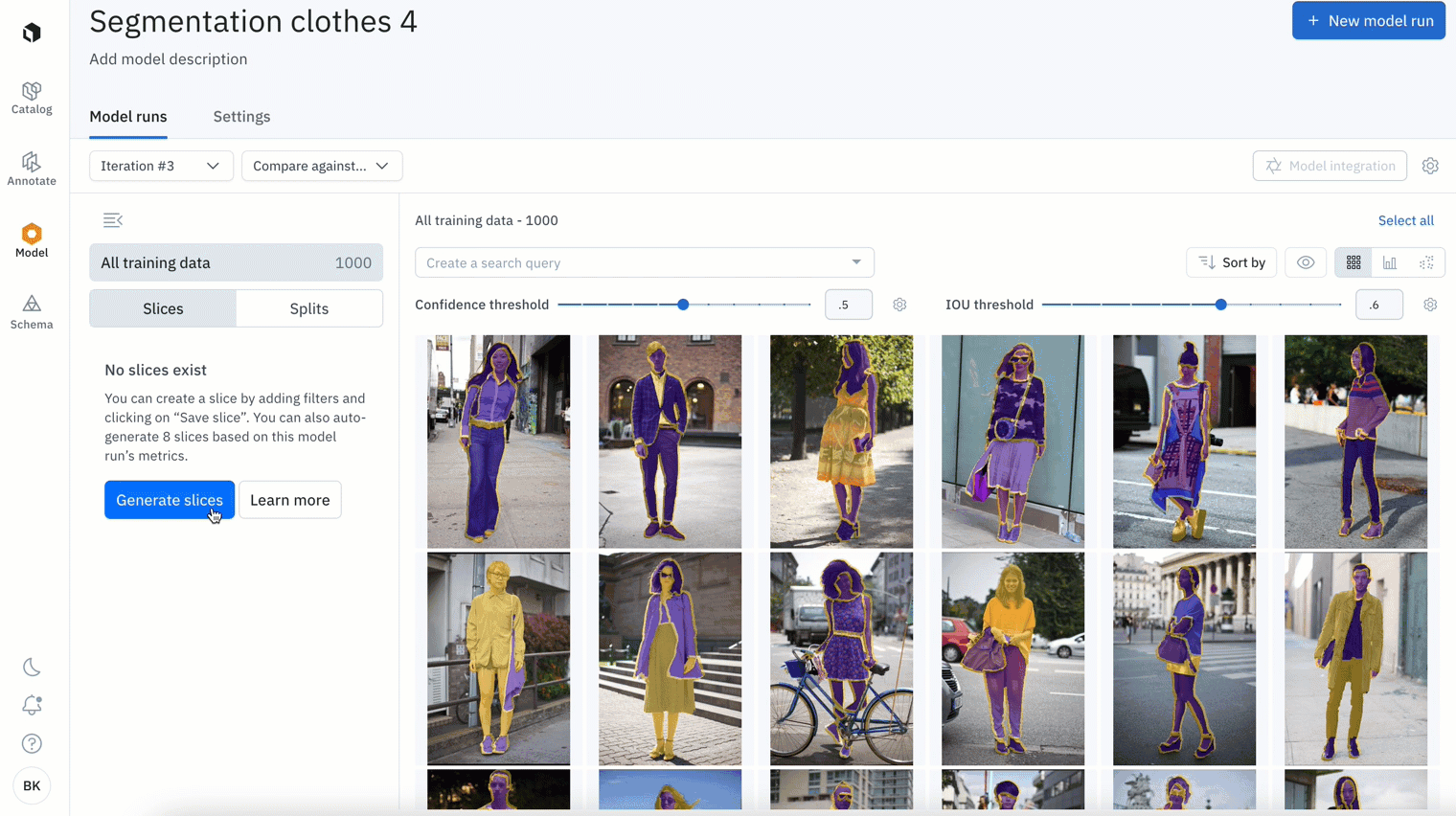Edit the IOU threshold value field
The width and height of the screenshot is (1456, 816).
[1378, 305]
